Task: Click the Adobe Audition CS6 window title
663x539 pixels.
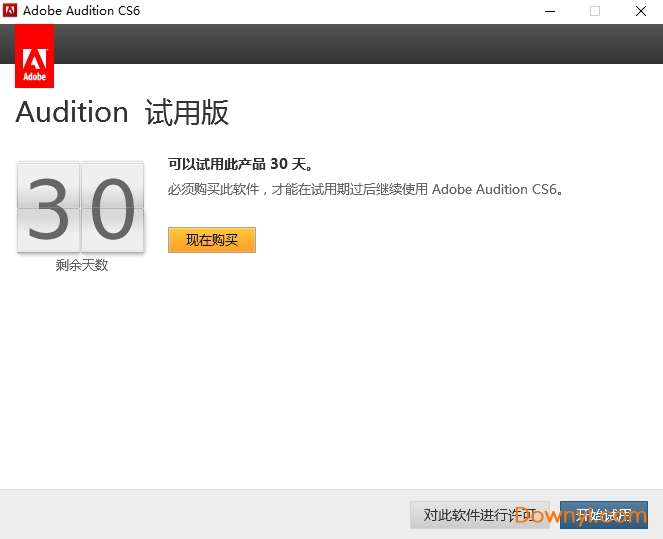Action: [81, 11]
